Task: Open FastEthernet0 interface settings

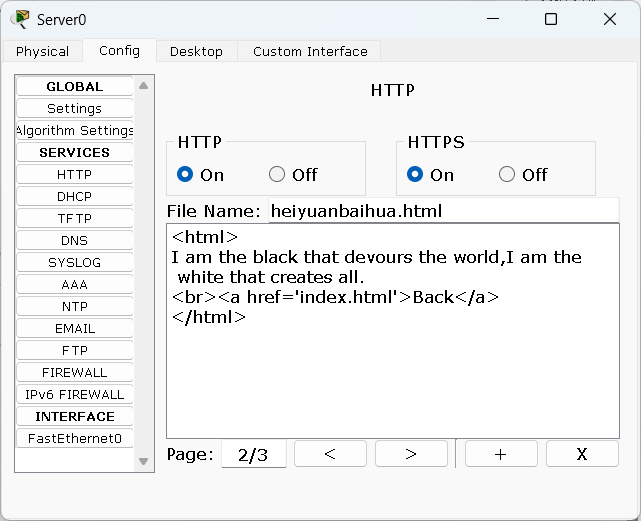Action: tap(74, 439)
